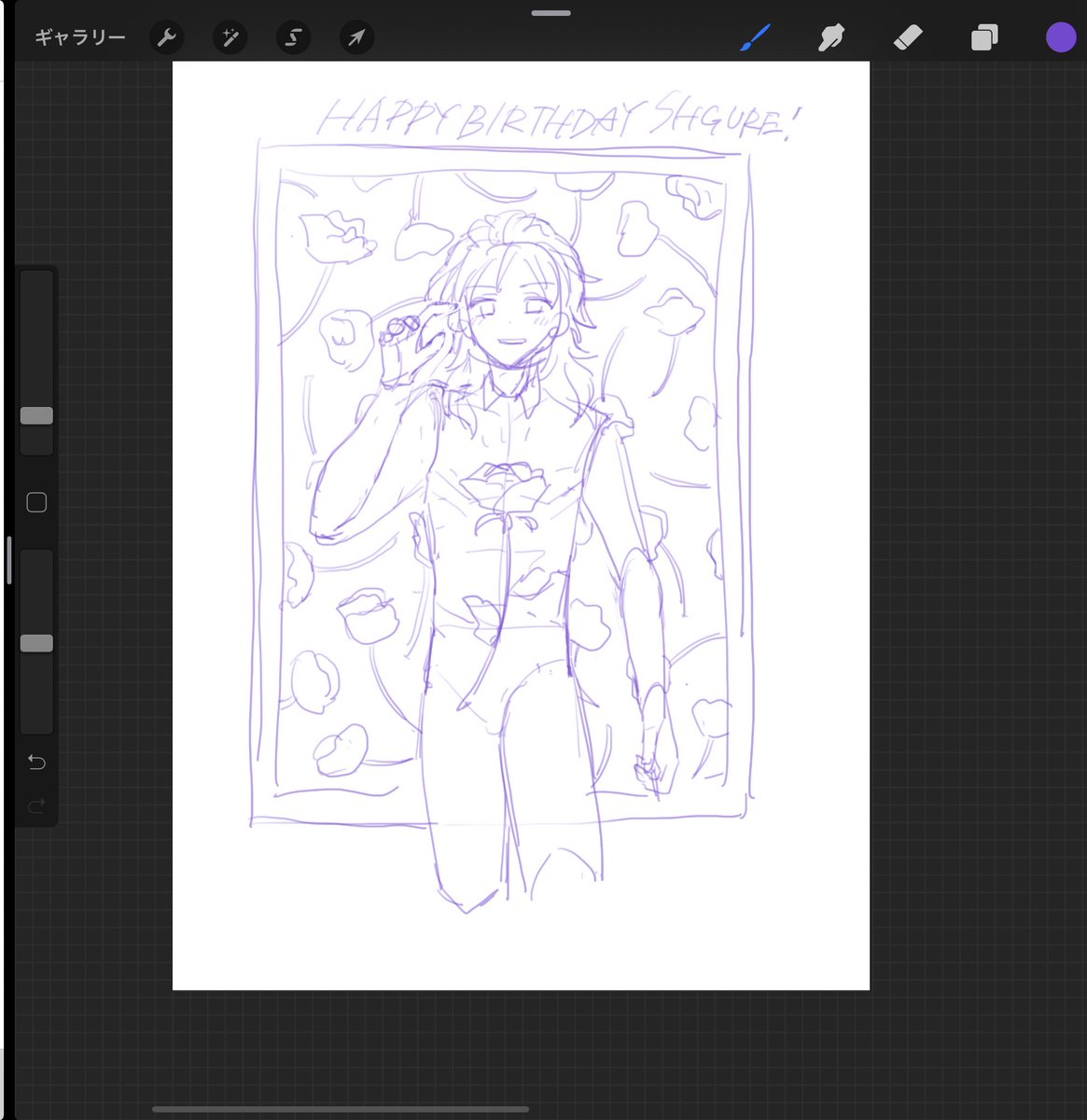
Task: Open the Adjustments magic wand menu
Action: coord(230,38)
